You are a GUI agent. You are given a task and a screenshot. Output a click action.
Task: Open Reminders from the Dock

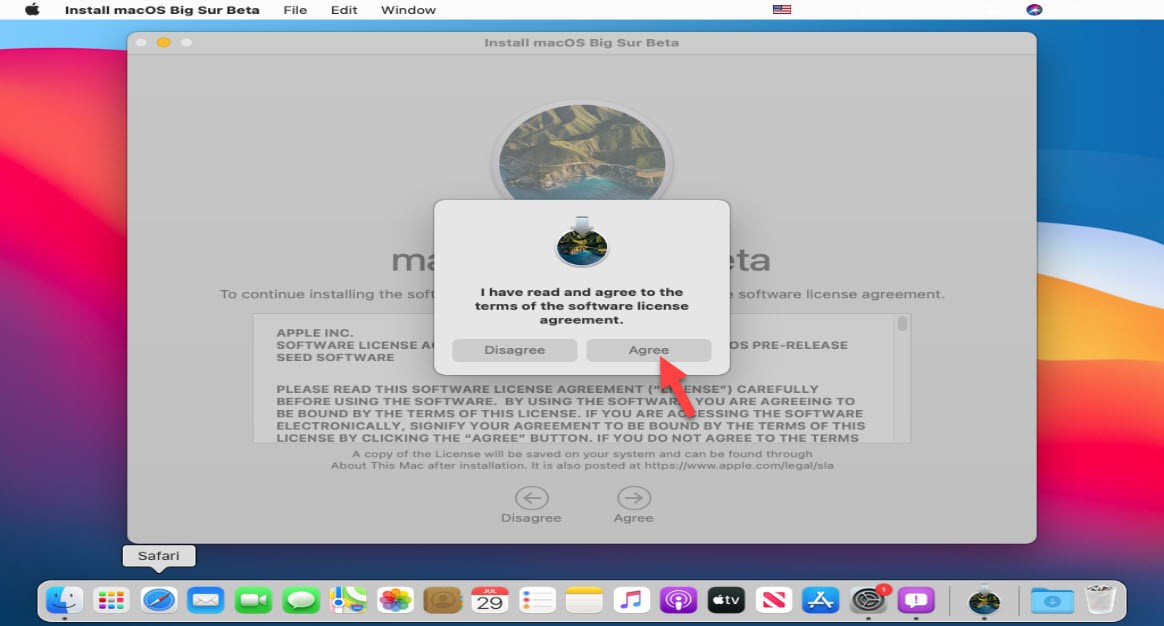pos(537,600)
